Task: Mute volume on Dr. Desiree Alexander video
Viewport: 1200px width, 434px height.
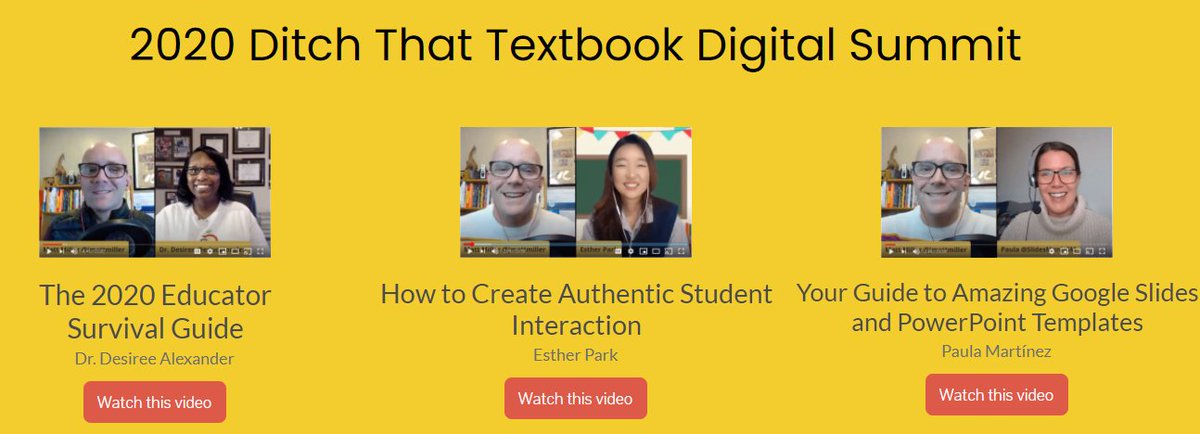Action: pyautogui.click(x=73, y=251)
